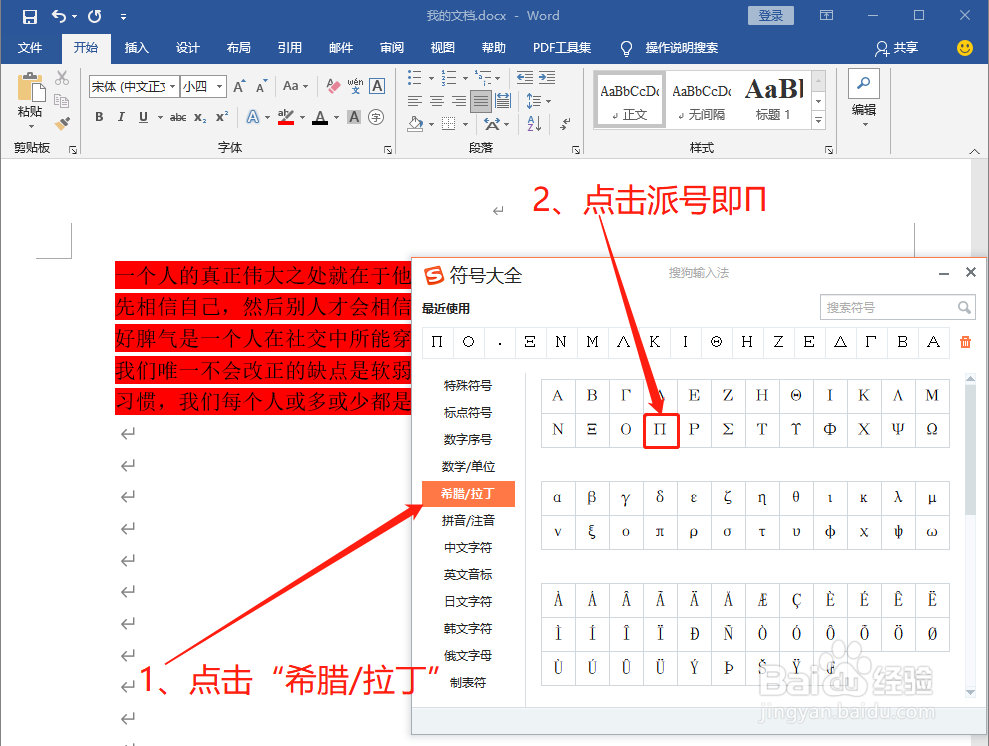
Task: Expand the styles gallery more button
Action: point(819,120)
